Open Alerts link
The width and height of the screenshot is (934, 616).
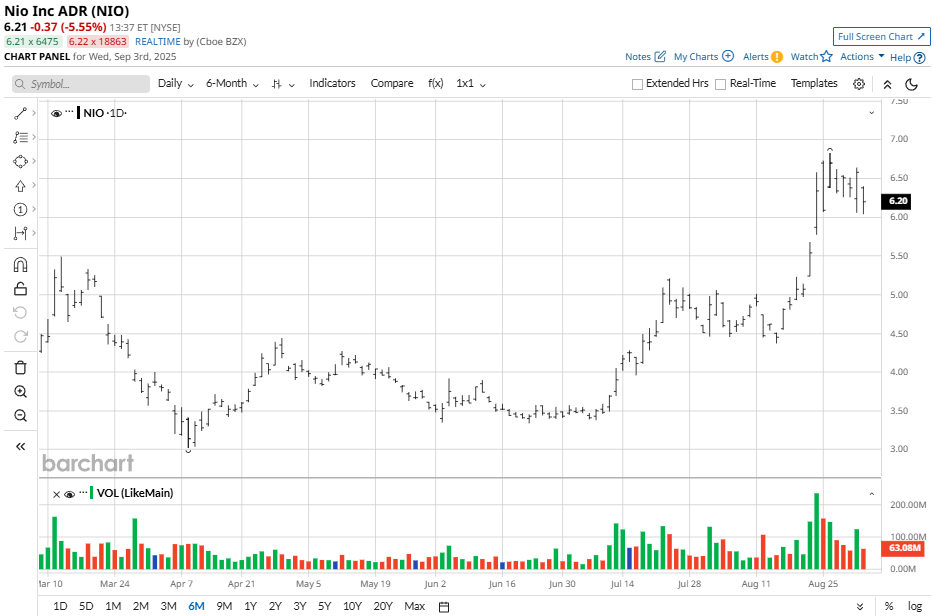click(762, 57)
